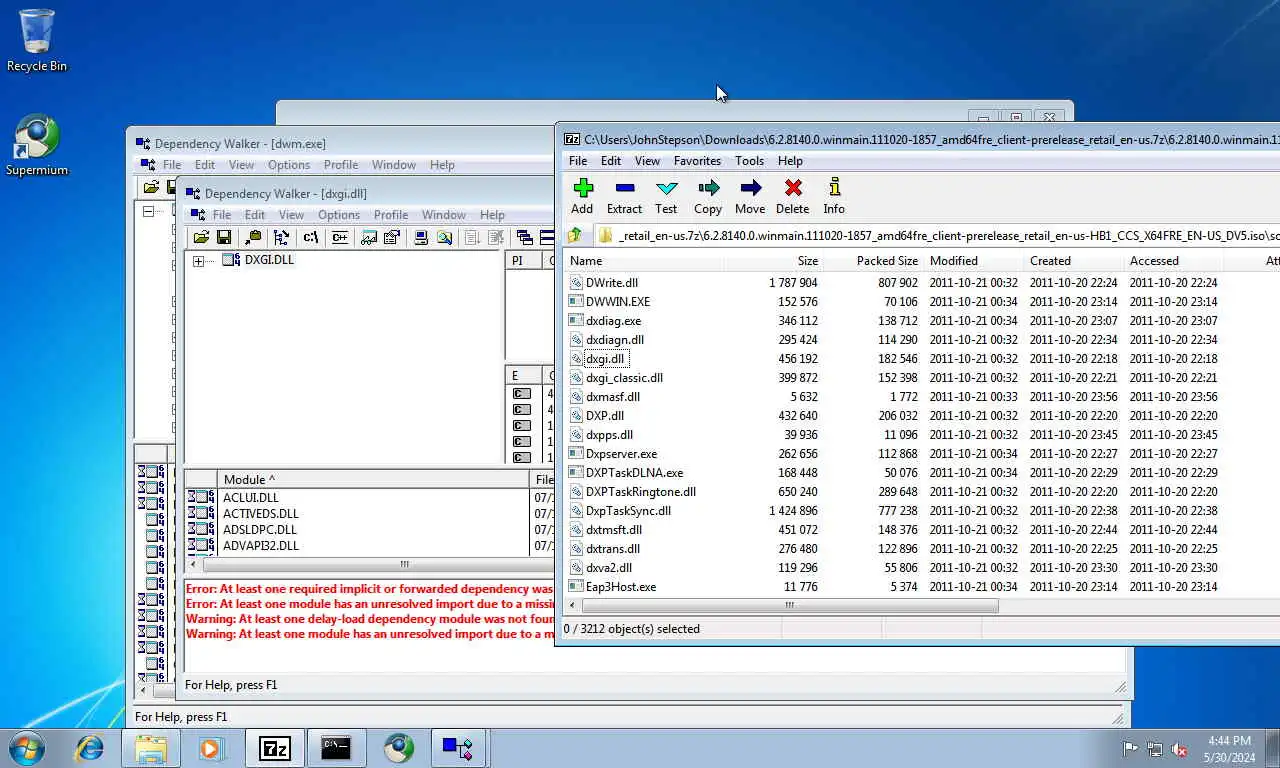Click Cascade windows icon in dxgi.dll toolbar
The width and height of the screenshot is (1280, 768).
(525, 237)
